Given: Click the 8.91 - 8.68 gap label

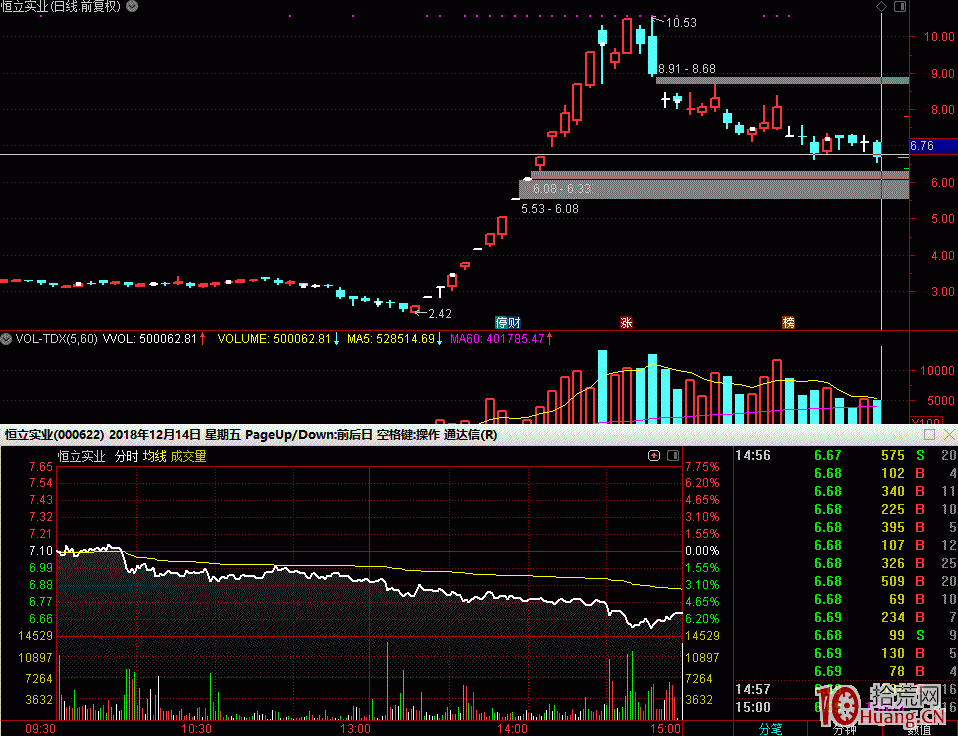Looking at the screenshot, I should point(687,68).
